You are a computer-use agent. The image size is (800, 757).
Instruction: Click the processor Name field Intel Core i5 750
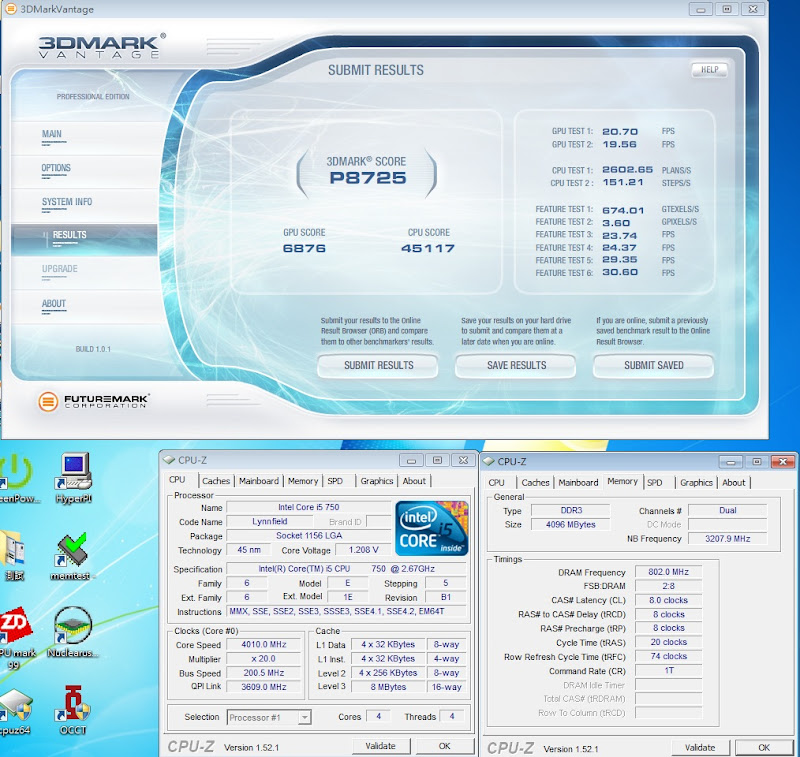309,507
